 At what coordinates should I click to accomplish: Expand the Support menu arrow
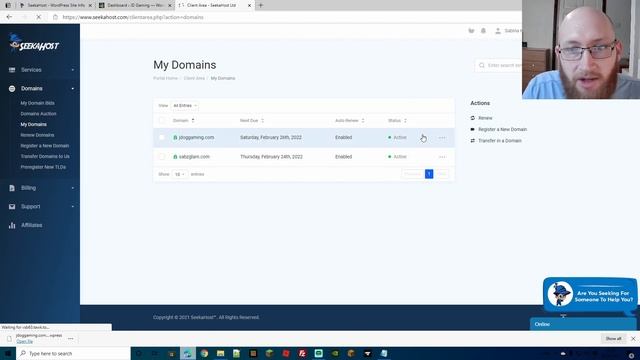pyautogui.click(x=73, y=207)
